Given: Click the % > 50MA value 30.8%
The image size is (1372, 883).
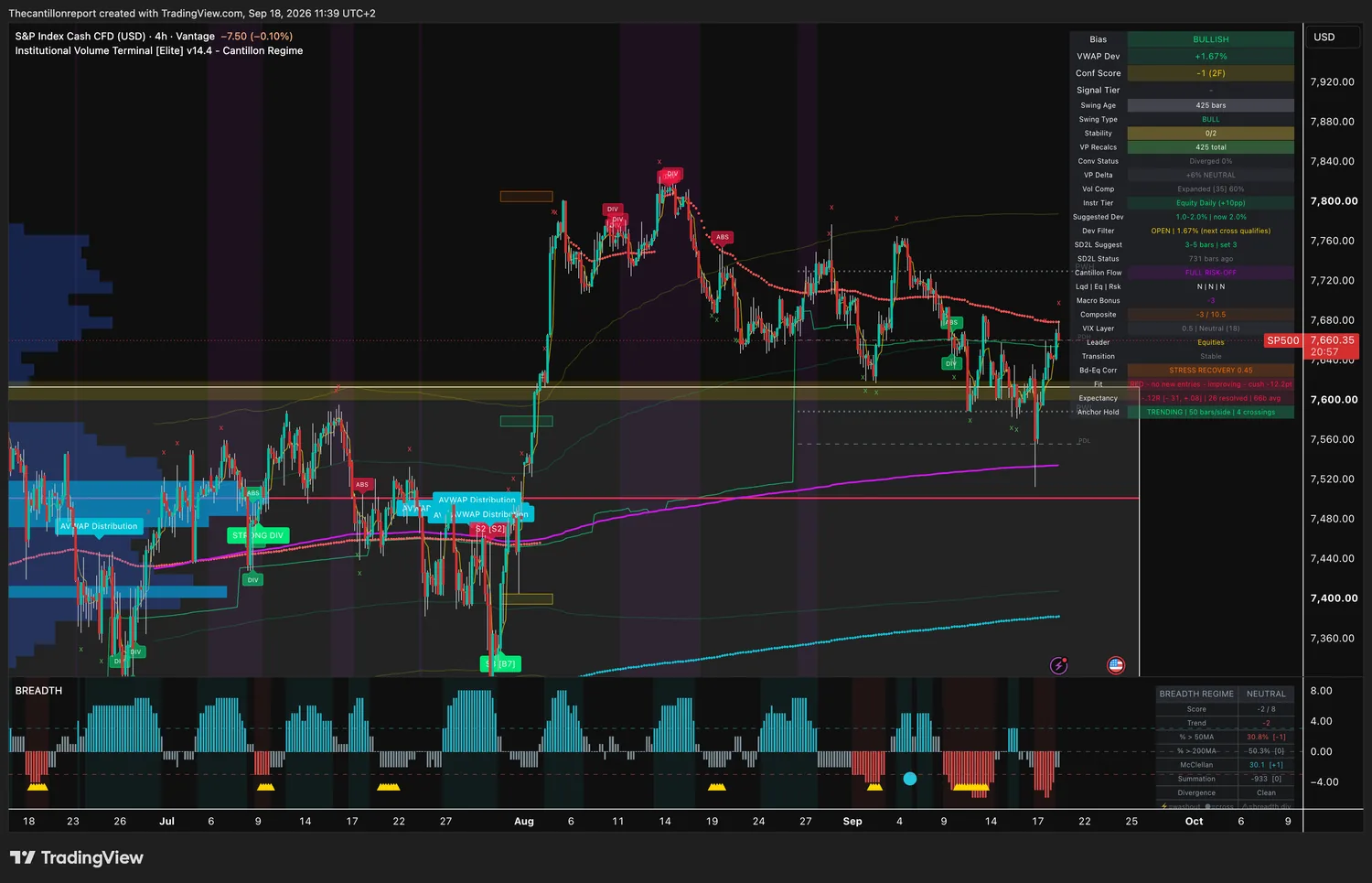Looking at the screenshot, I should [x=1266, y=737].
